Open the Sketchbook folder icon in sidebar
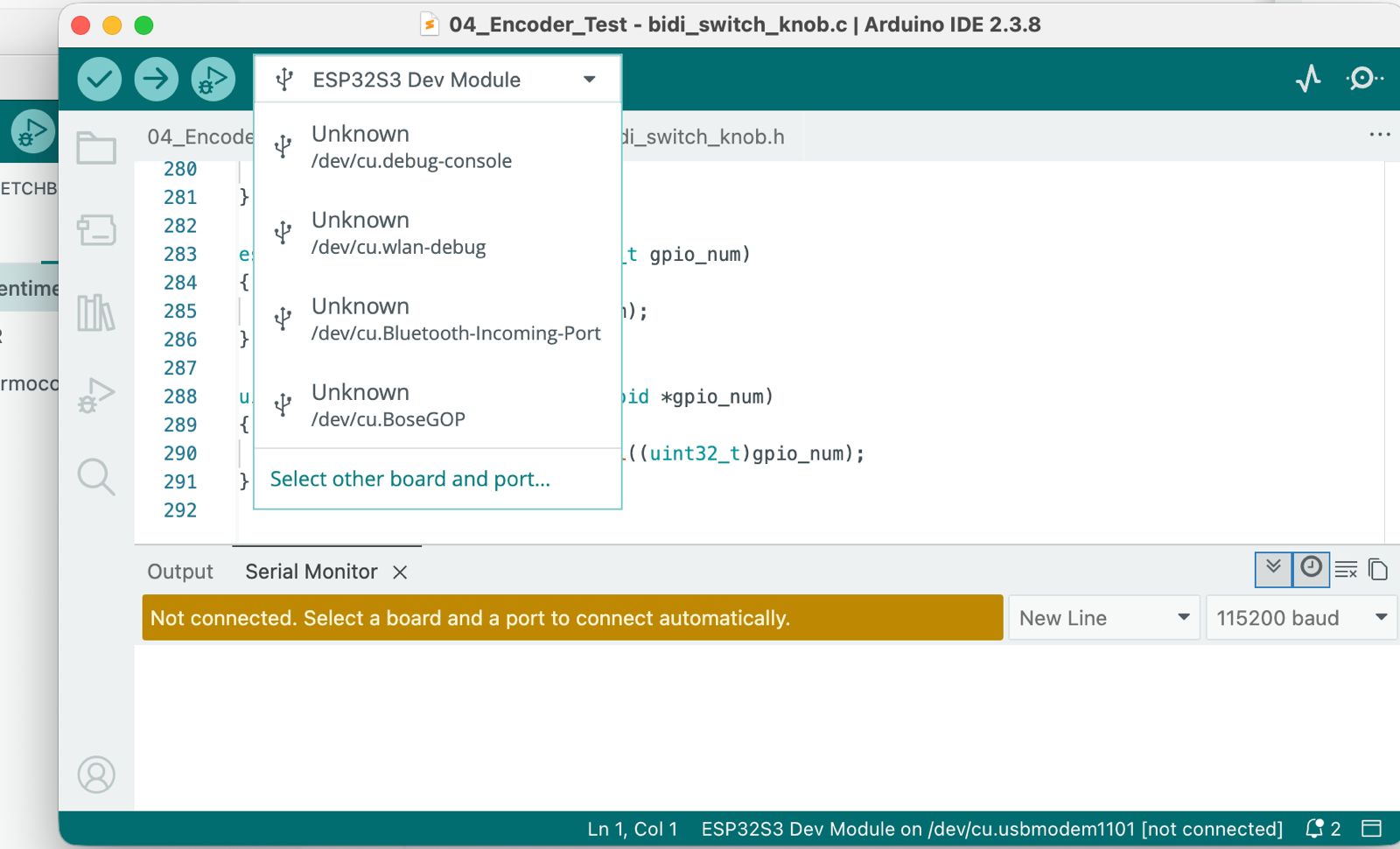 [x=96, y=148]
